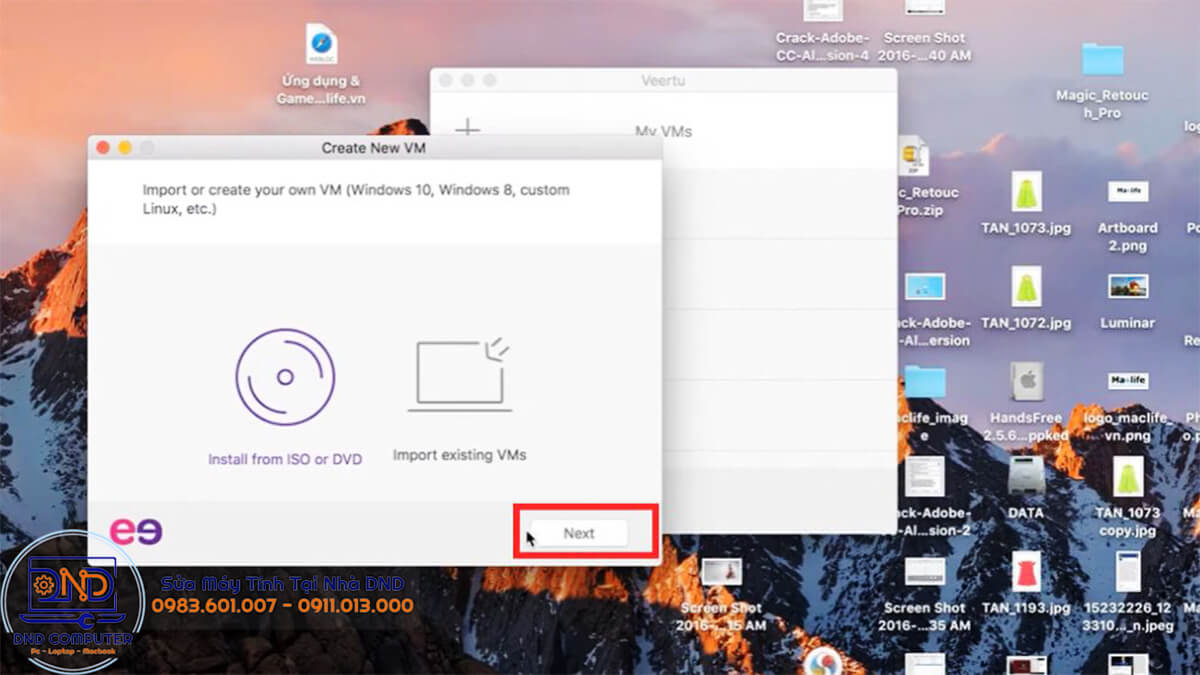
Task: Select the TAN_1073 copy.jpg desktop file
Action: point(1128,477)
